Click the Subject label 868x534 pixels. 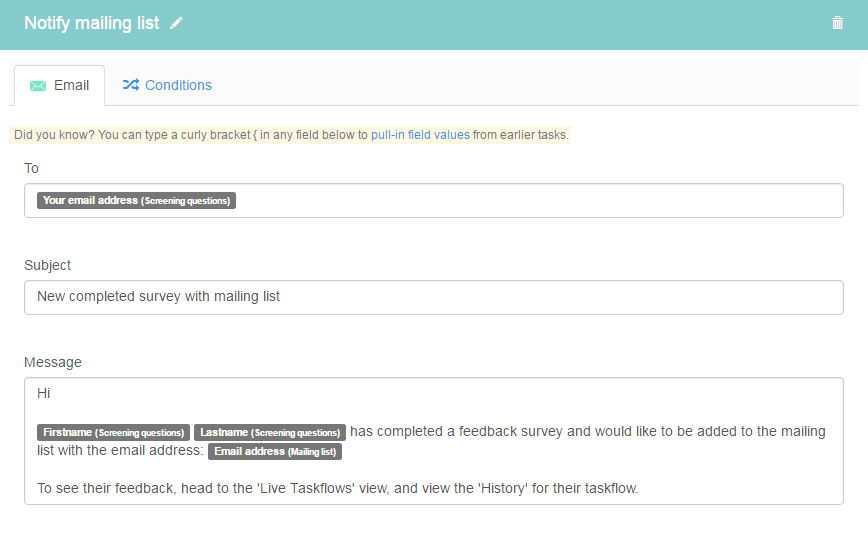pyautogui.click(x=48, y=265)
